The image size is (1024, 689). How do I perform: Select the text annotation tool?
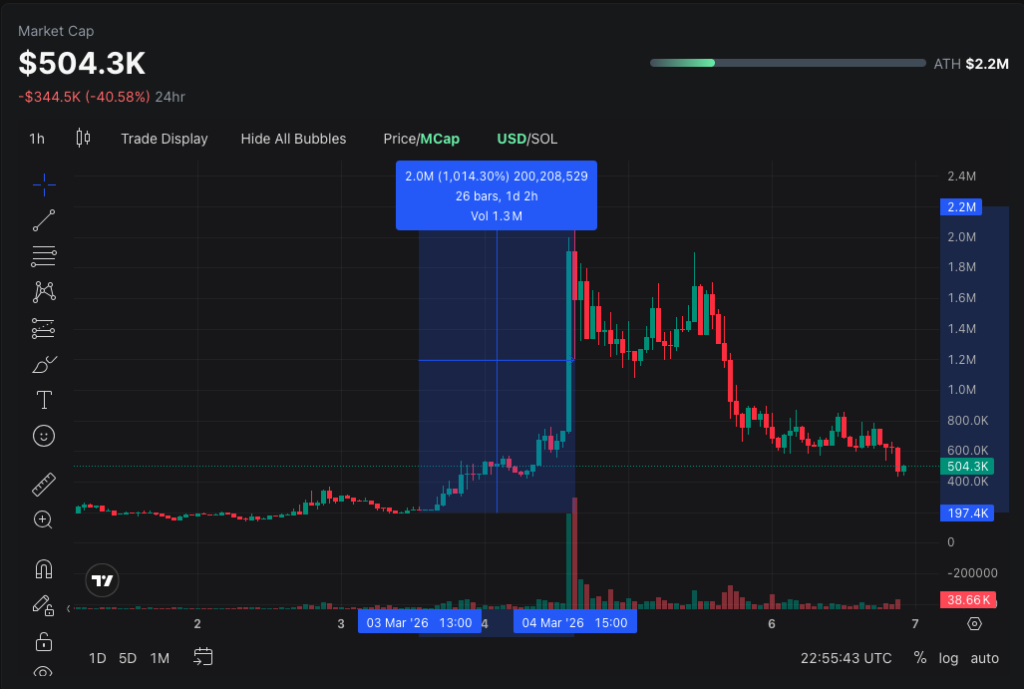click(x=44, y=400)
